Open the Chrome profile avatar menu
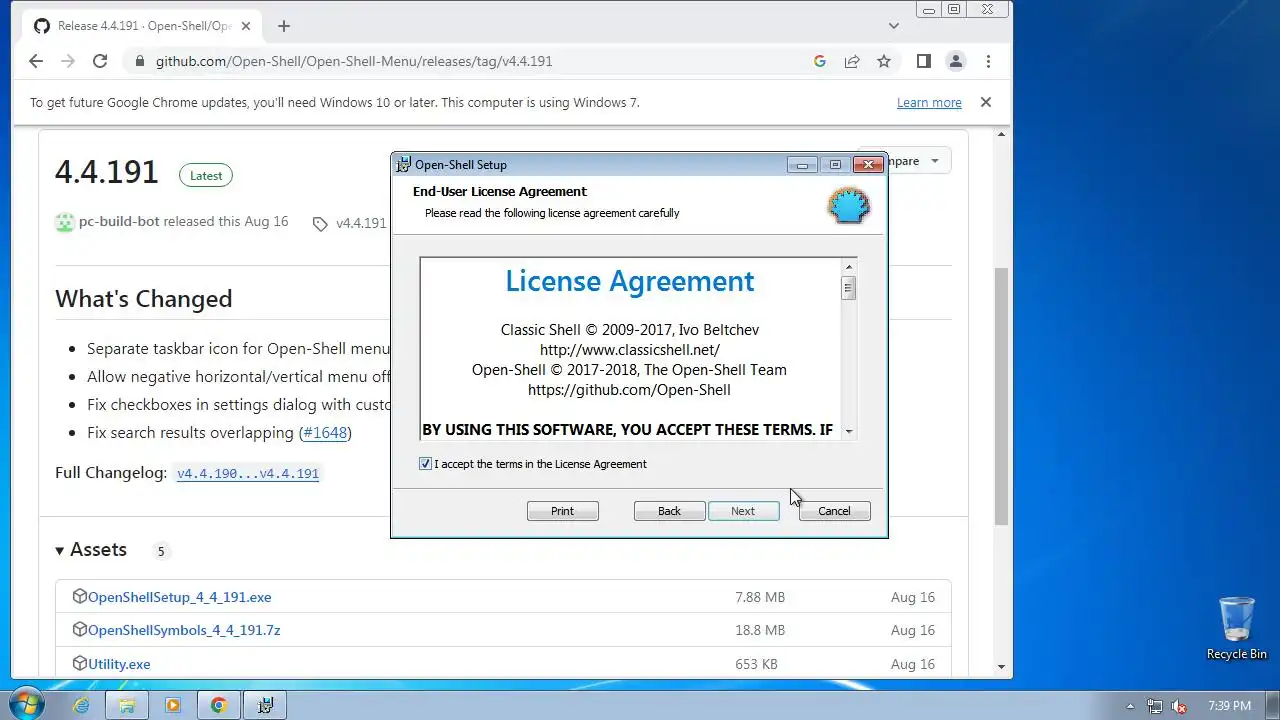The height and width of the screenshot is (720, 1280). (956, 61)
